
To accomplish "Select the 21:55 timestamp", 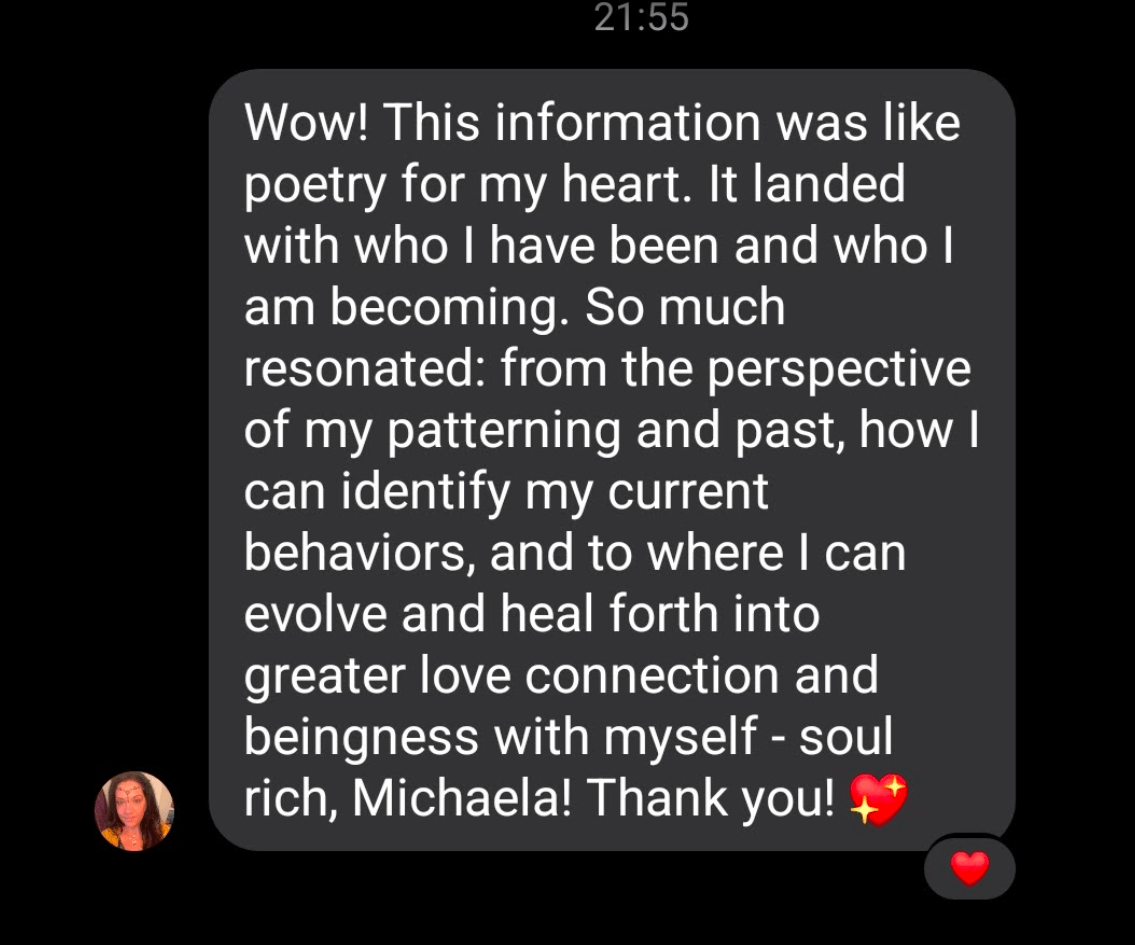I will pos(641,17).
